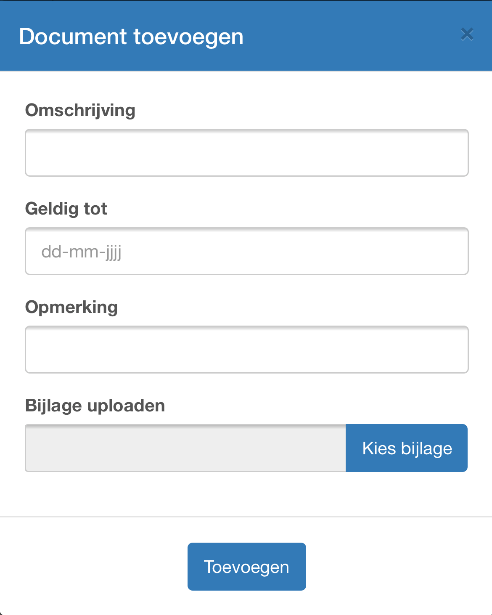
Task: Choose a file with Kies bijlage
Action: (407, 448)
